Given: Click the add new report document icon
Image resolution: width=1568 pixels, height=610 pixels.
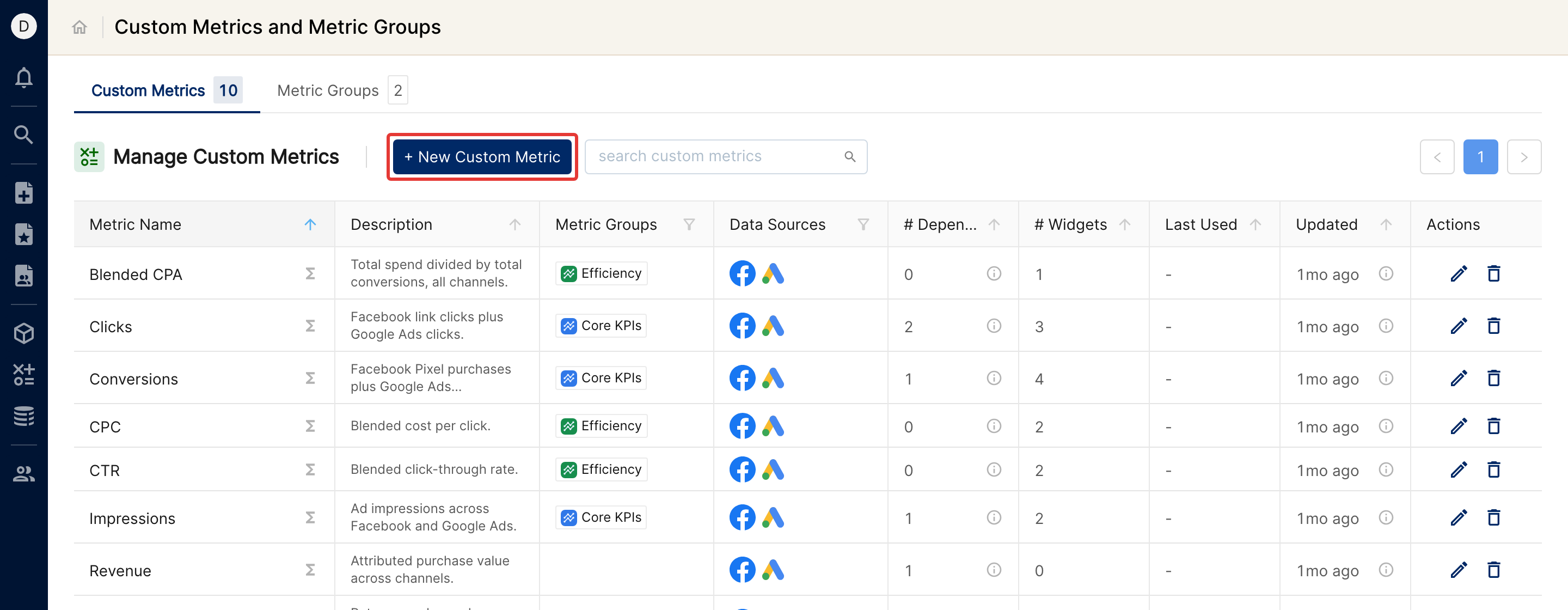Looking at the screenshot, I should 24,193.
